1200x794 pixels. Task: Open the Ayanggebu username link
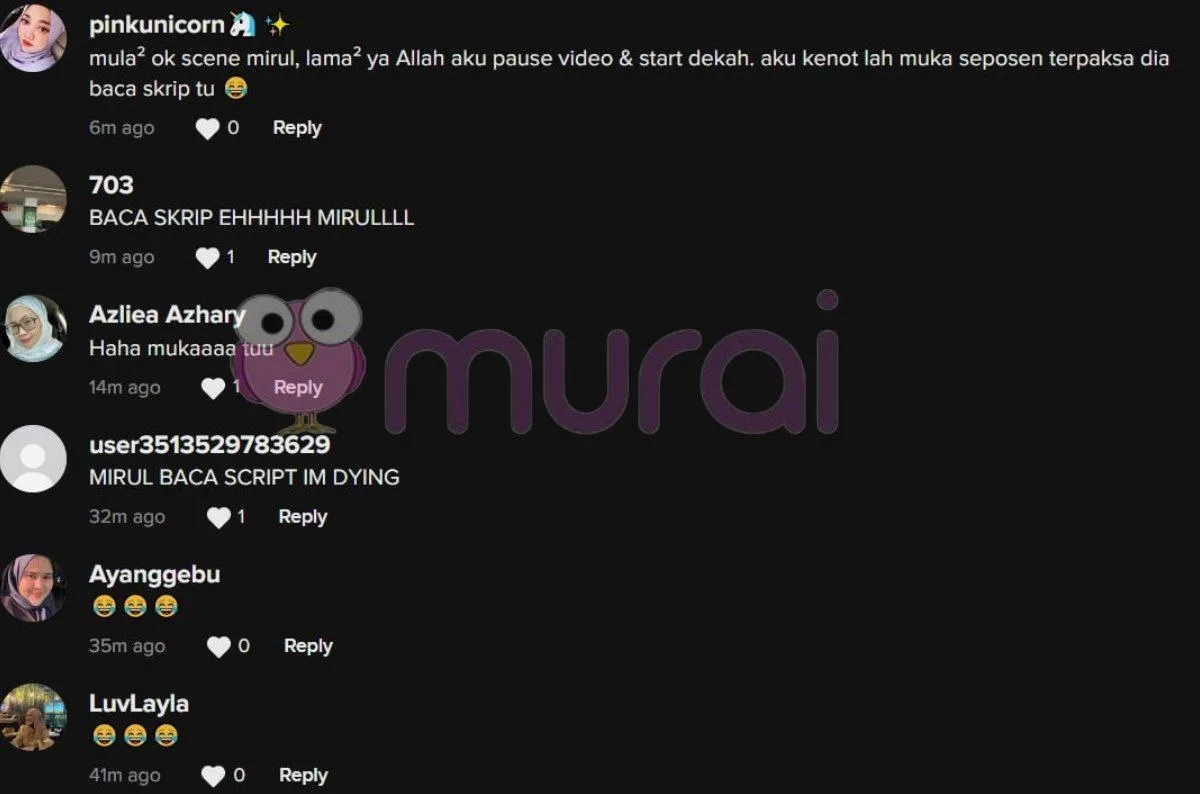coord(154,575)
